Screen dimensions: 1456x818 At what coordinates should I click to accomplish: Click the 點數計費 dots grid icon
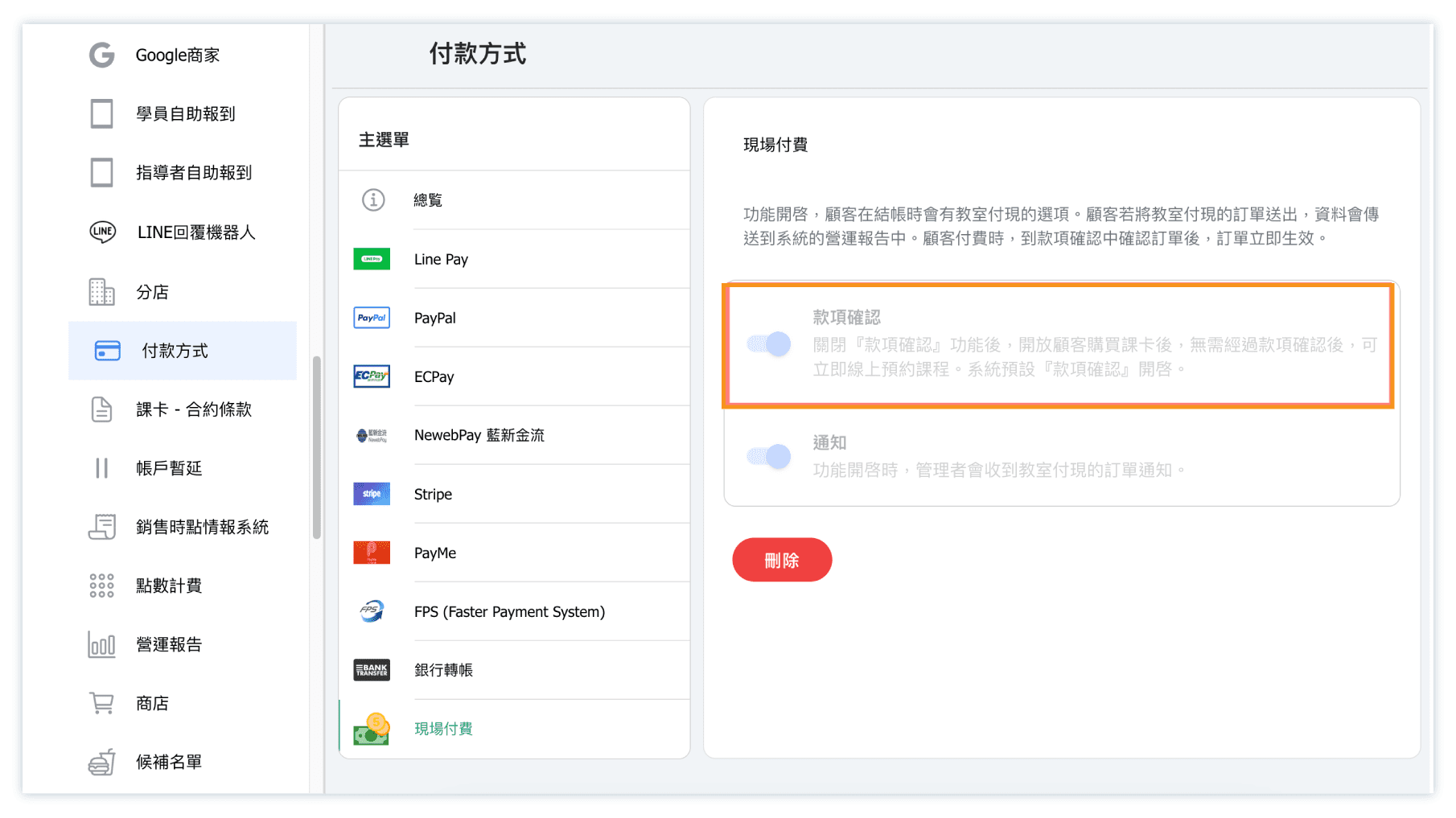102,586
